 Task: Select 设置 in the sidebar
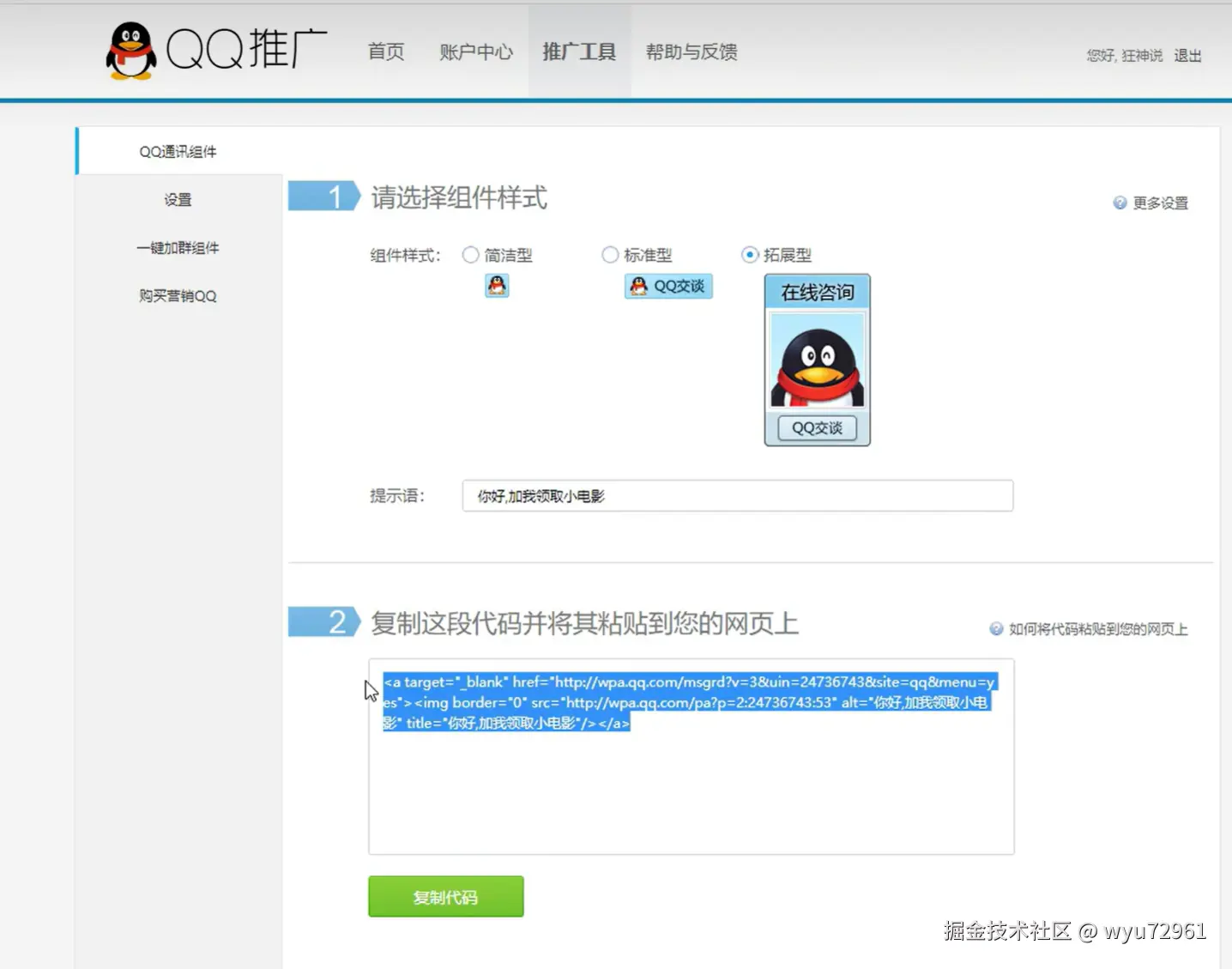(178, 200)
